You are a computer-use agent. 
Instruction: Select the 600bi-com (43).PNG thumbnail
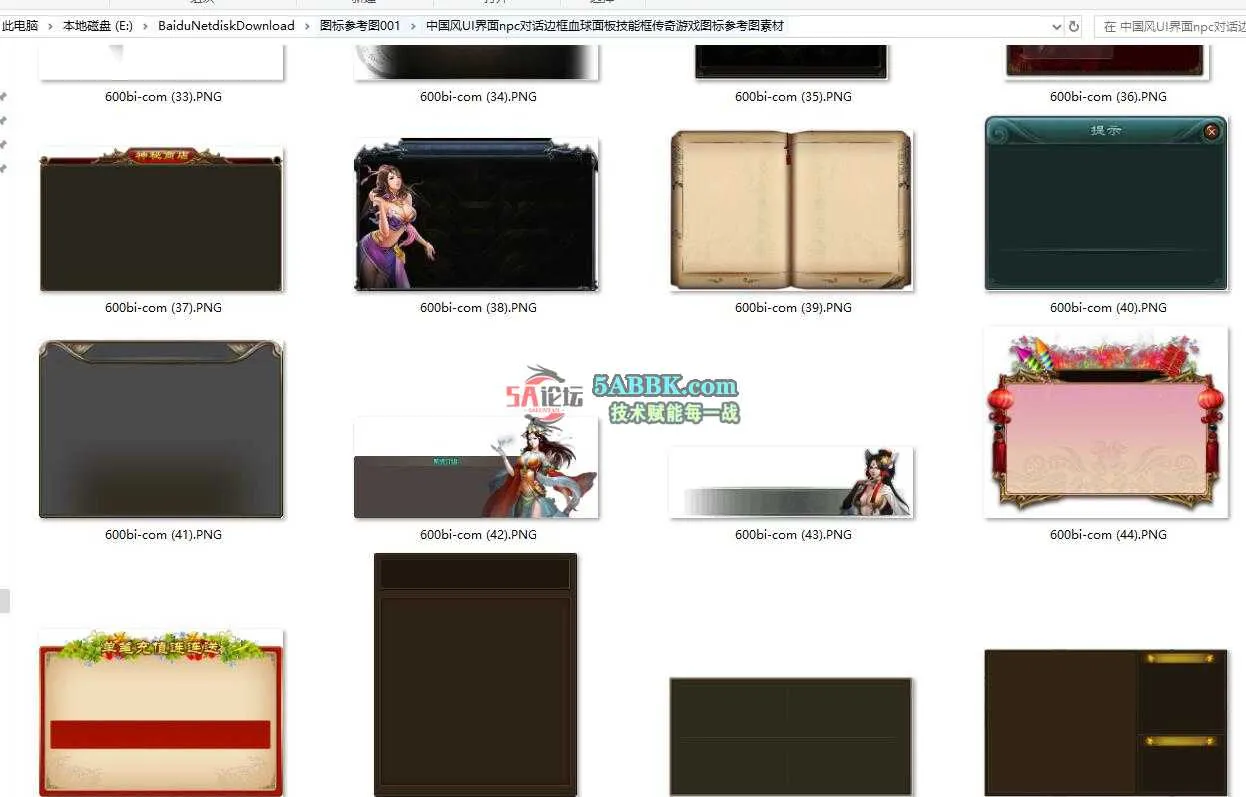click(x=791, y=483)
